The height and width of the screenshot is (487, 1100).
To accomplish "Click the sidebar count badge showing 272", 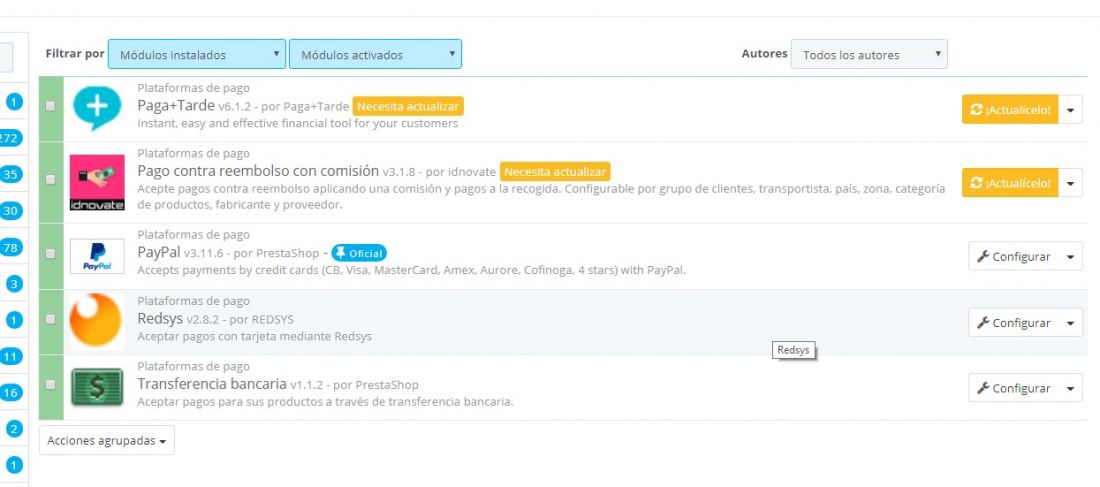I will [x=11, y=138].
